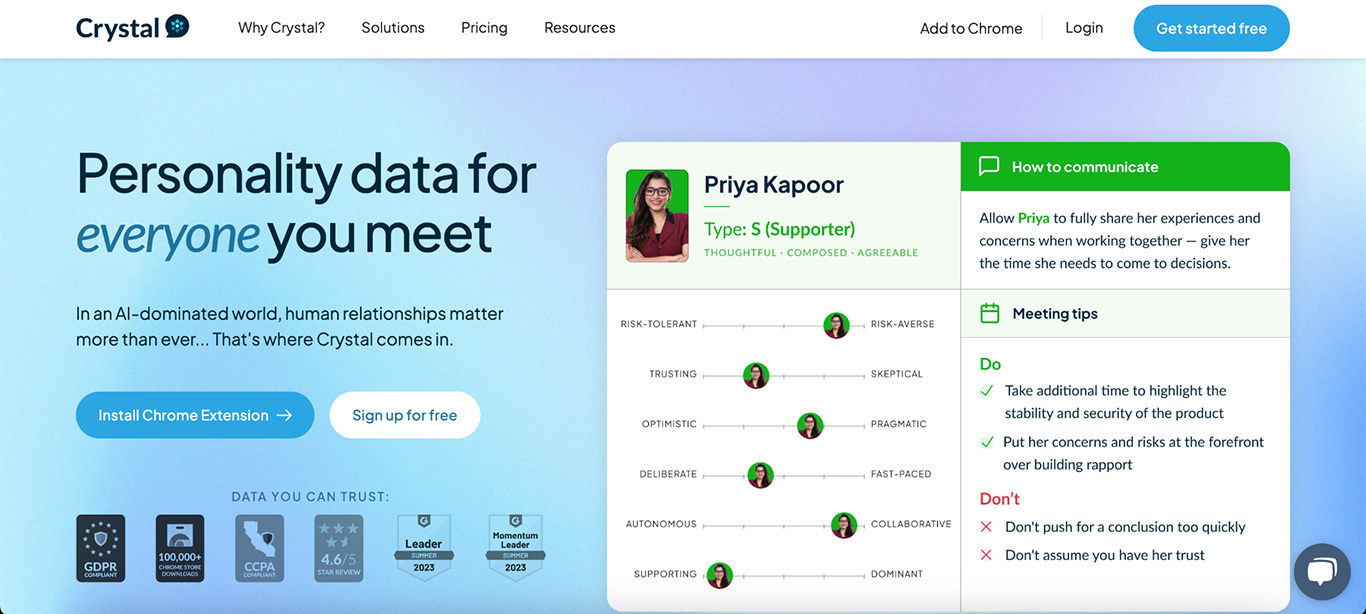The height and width of the screenshot is (614, 1366).
Task: Click 'DATA YOU CAN TRUST:' label
Action: point(311,496)
